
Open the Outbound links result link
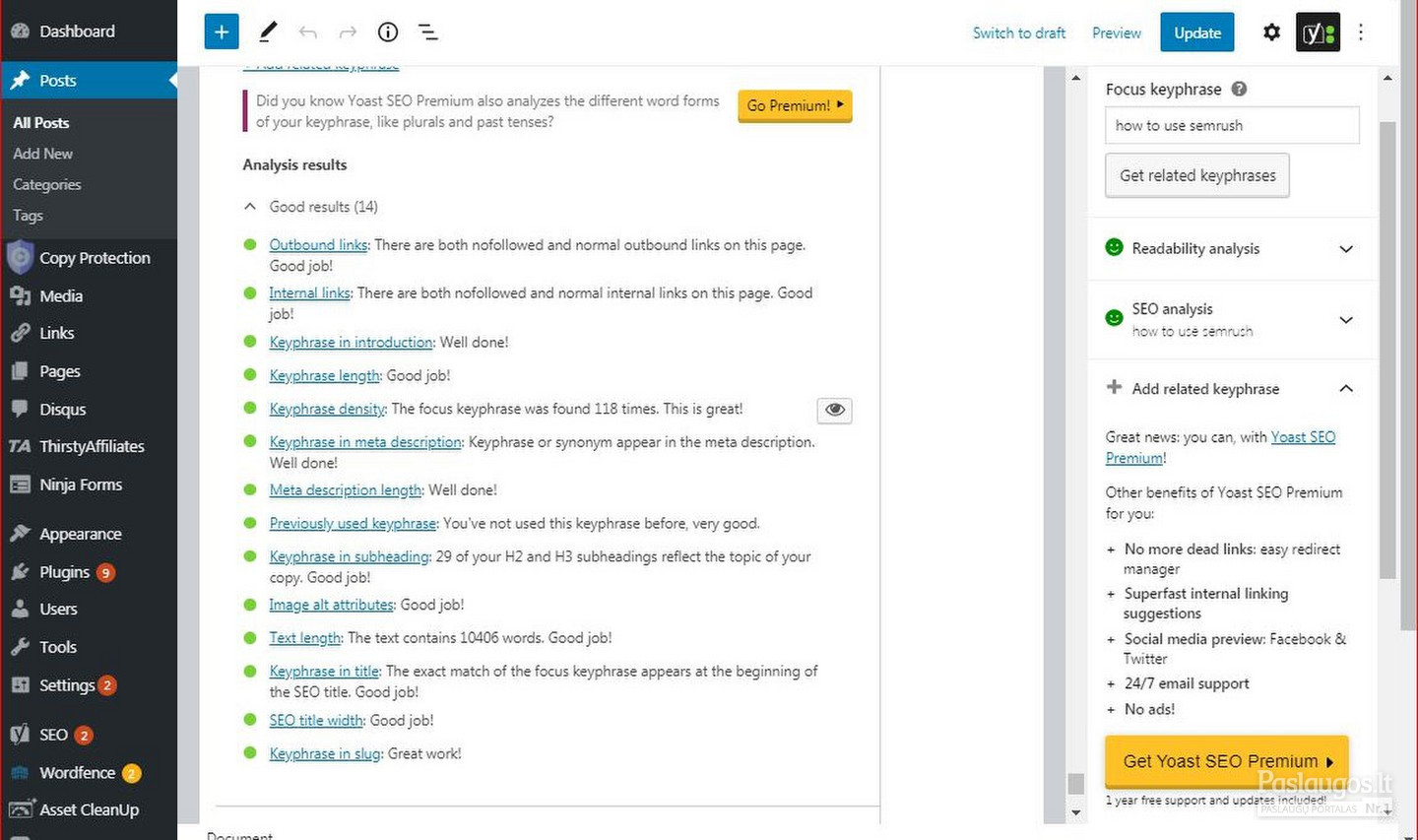318,245
